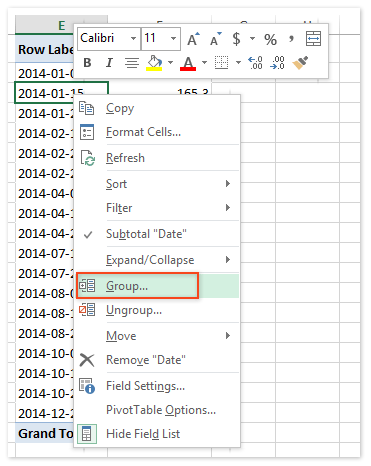
Task: Click the Group icon
Action: pyautogui.click(x=87, y=286)
